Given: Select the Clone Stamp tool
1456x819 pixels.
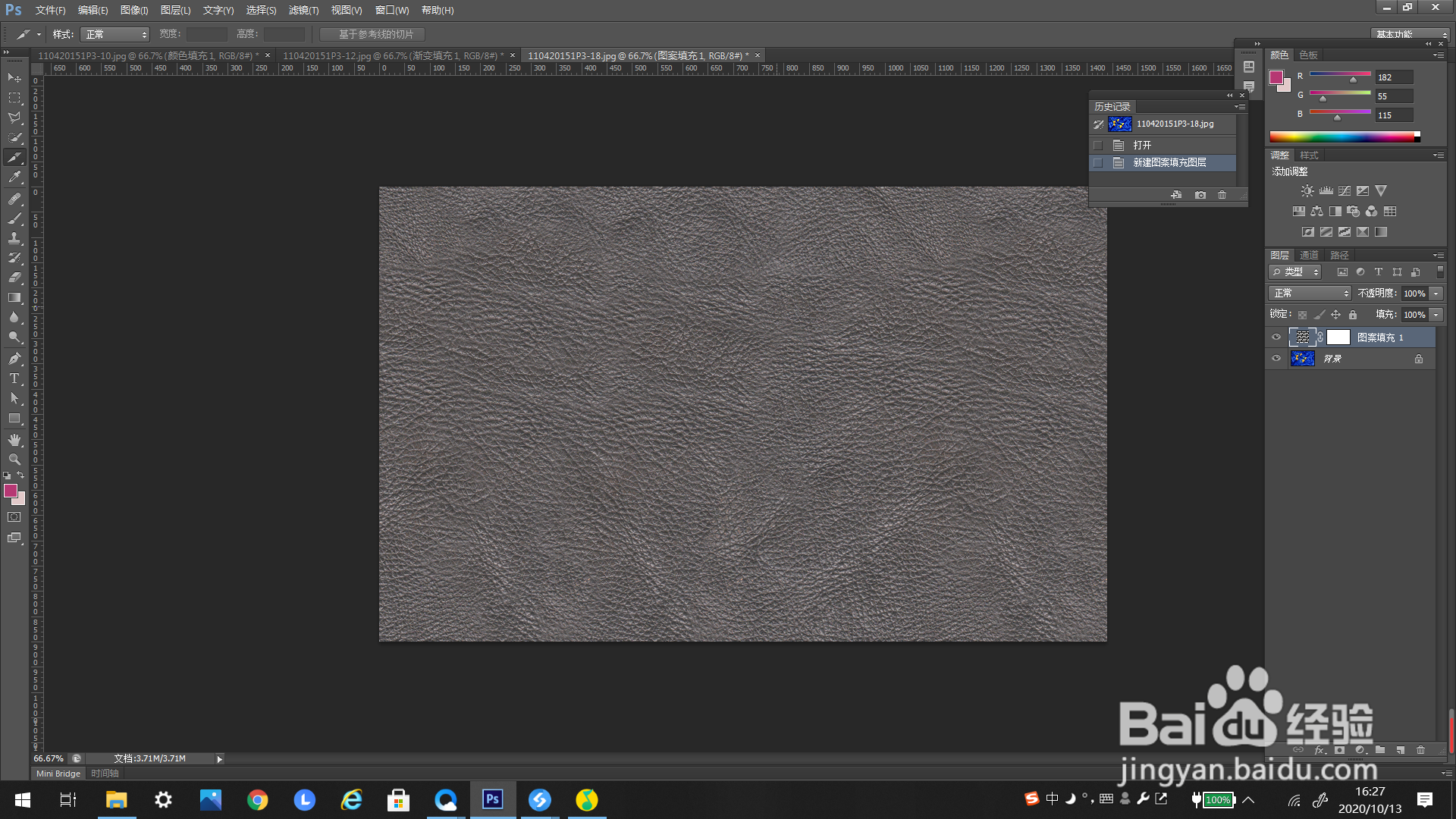Looking at the screenshot, I should tap(14, 238).
